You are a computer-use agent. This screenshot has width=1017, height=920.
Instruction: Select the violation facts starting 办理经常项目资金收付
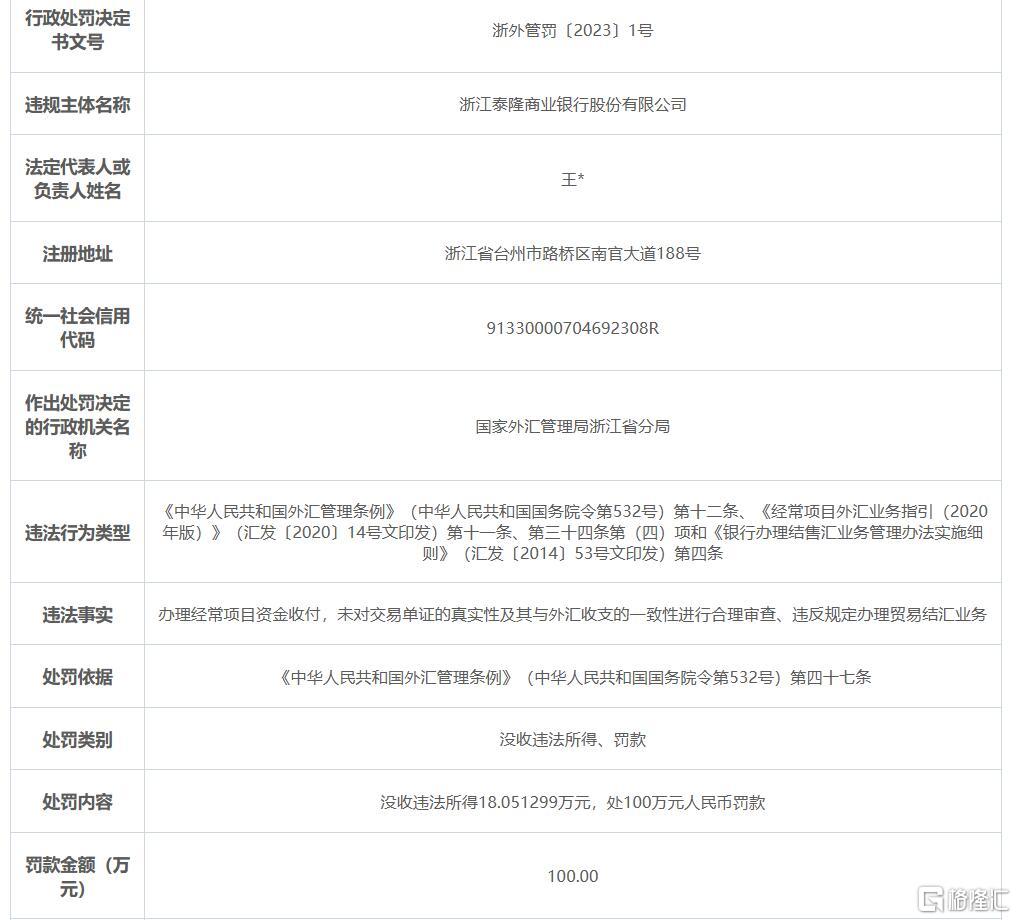pyautogui.click(x=572, y=614)
